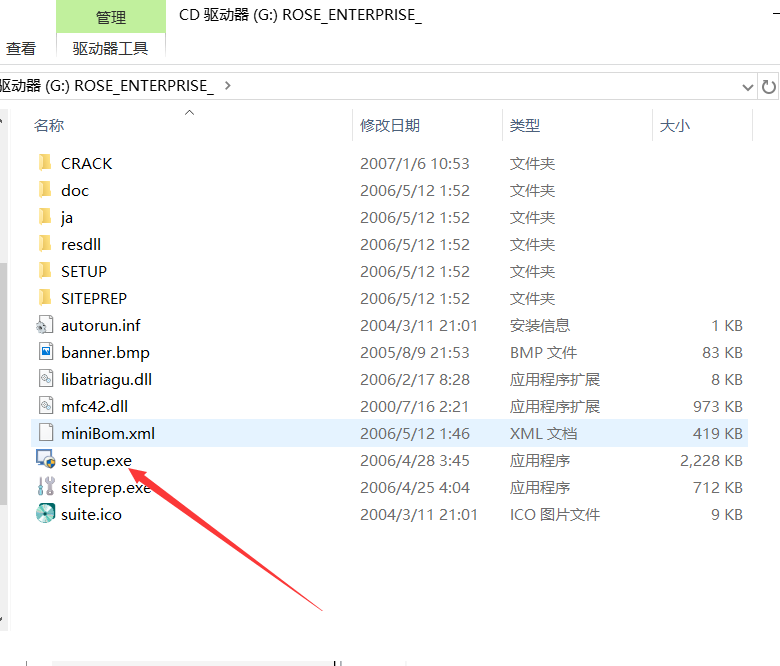Select the SITEPREP folder icon
The image size is (780, 666).
[x=45, y=297]
